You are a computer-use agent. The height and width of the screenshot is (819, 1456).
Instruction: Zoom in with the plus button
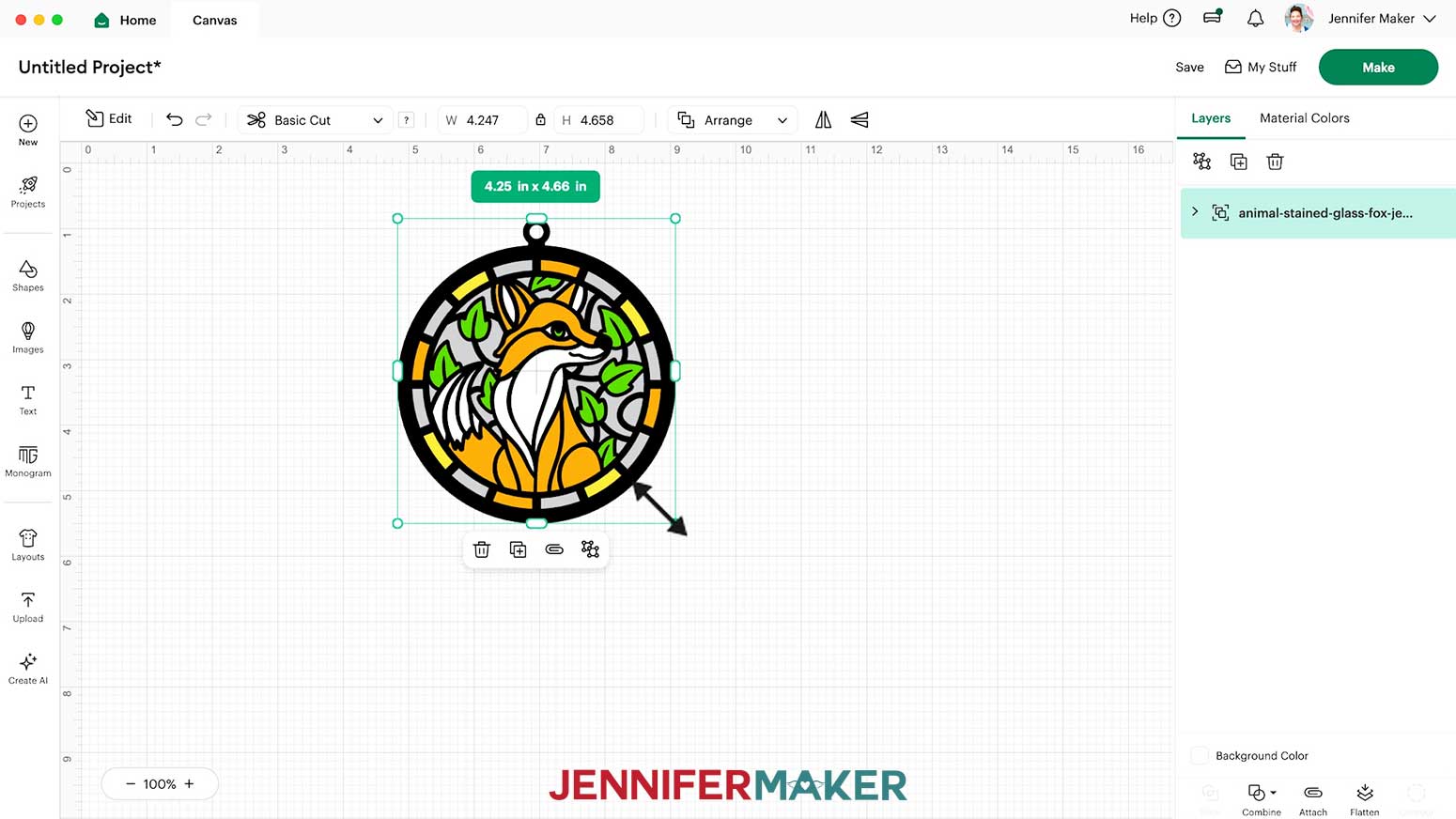coord(189,783)
